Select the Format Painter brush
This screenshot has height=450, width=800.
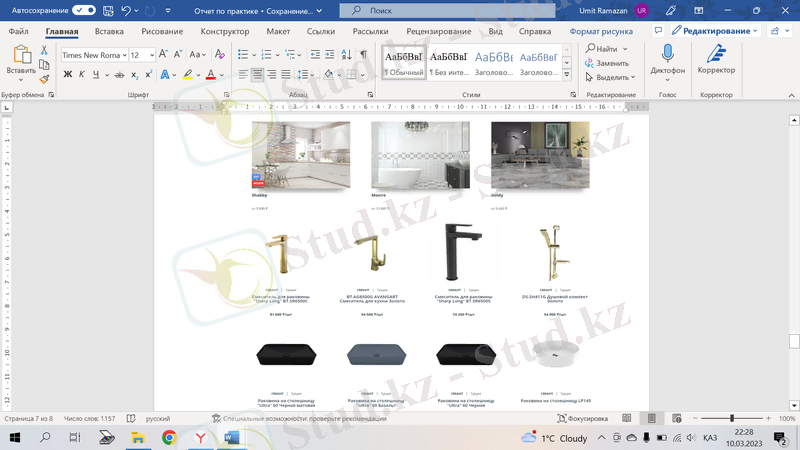(x=44, y=79)
